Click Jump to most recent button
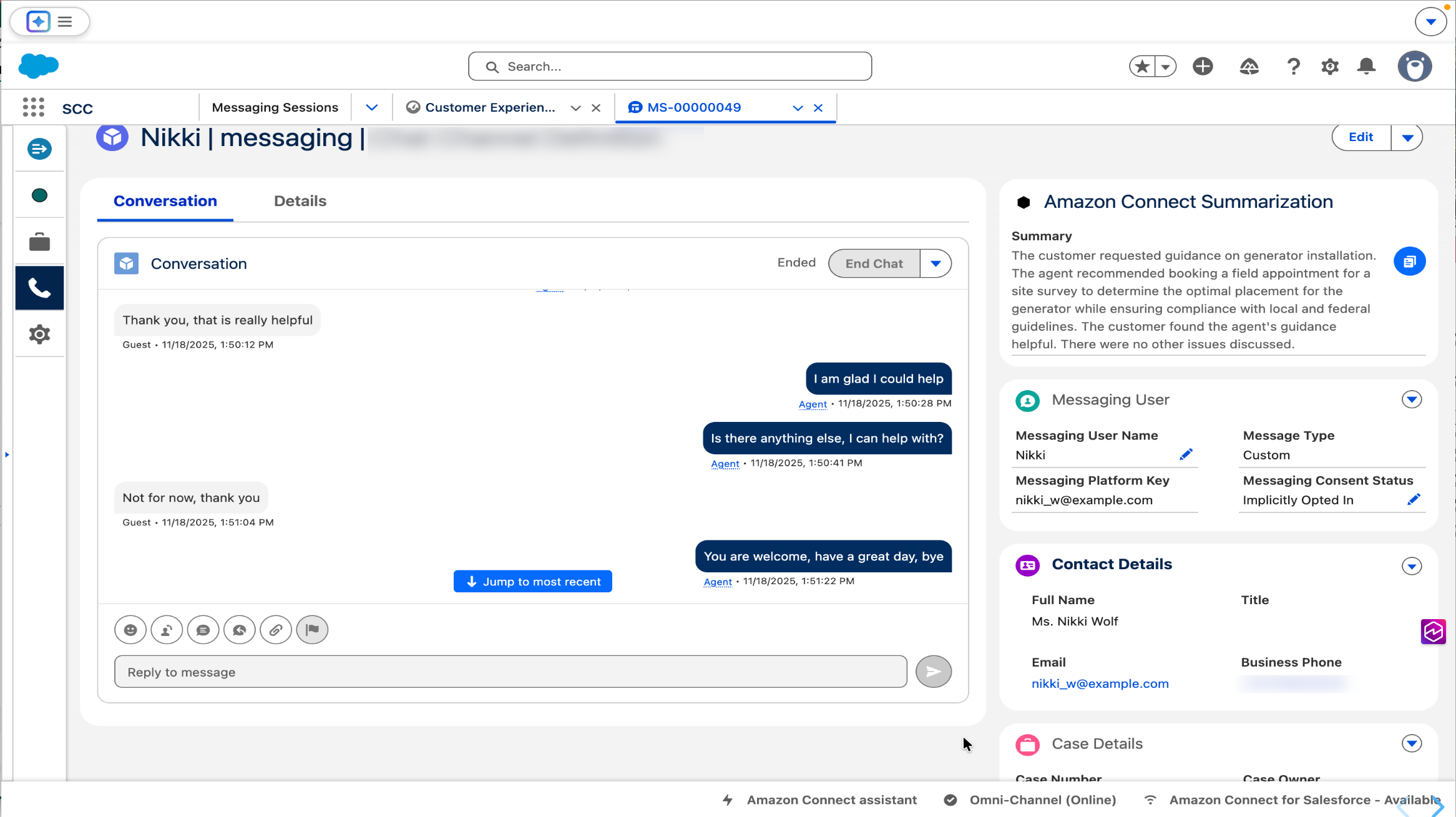The height and width of the screenshot is (817, 1456). (532, 582)
